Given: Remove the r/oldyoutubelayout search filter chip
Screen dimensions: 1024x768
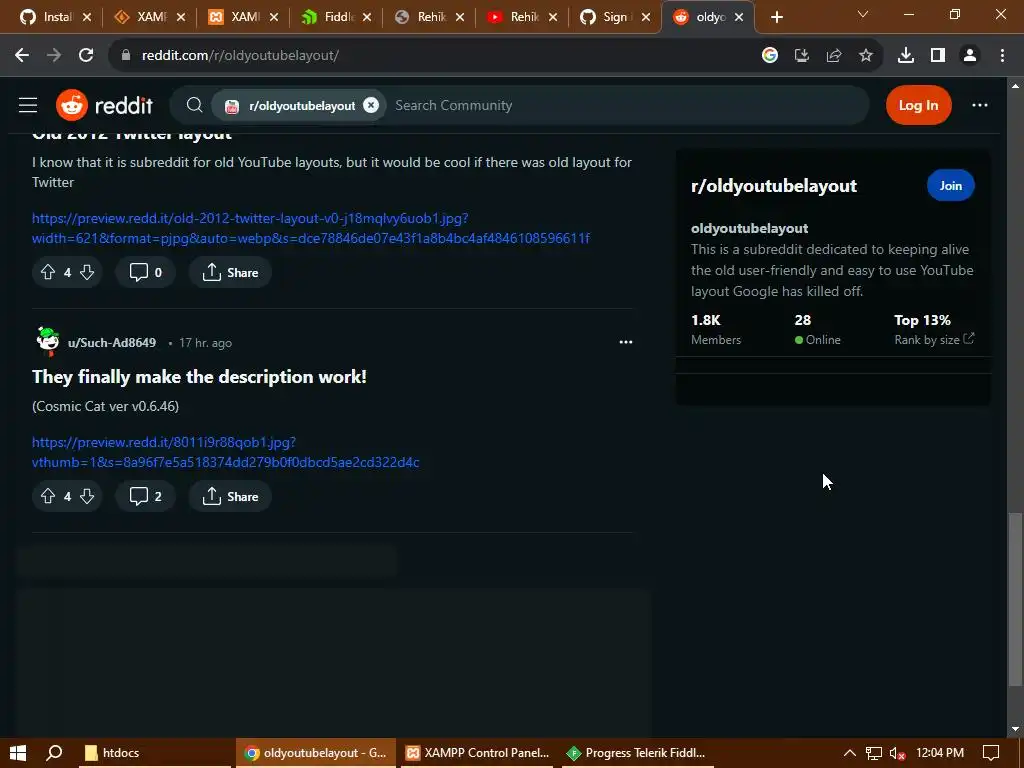Looking at the screenshot, I should 371,105.
